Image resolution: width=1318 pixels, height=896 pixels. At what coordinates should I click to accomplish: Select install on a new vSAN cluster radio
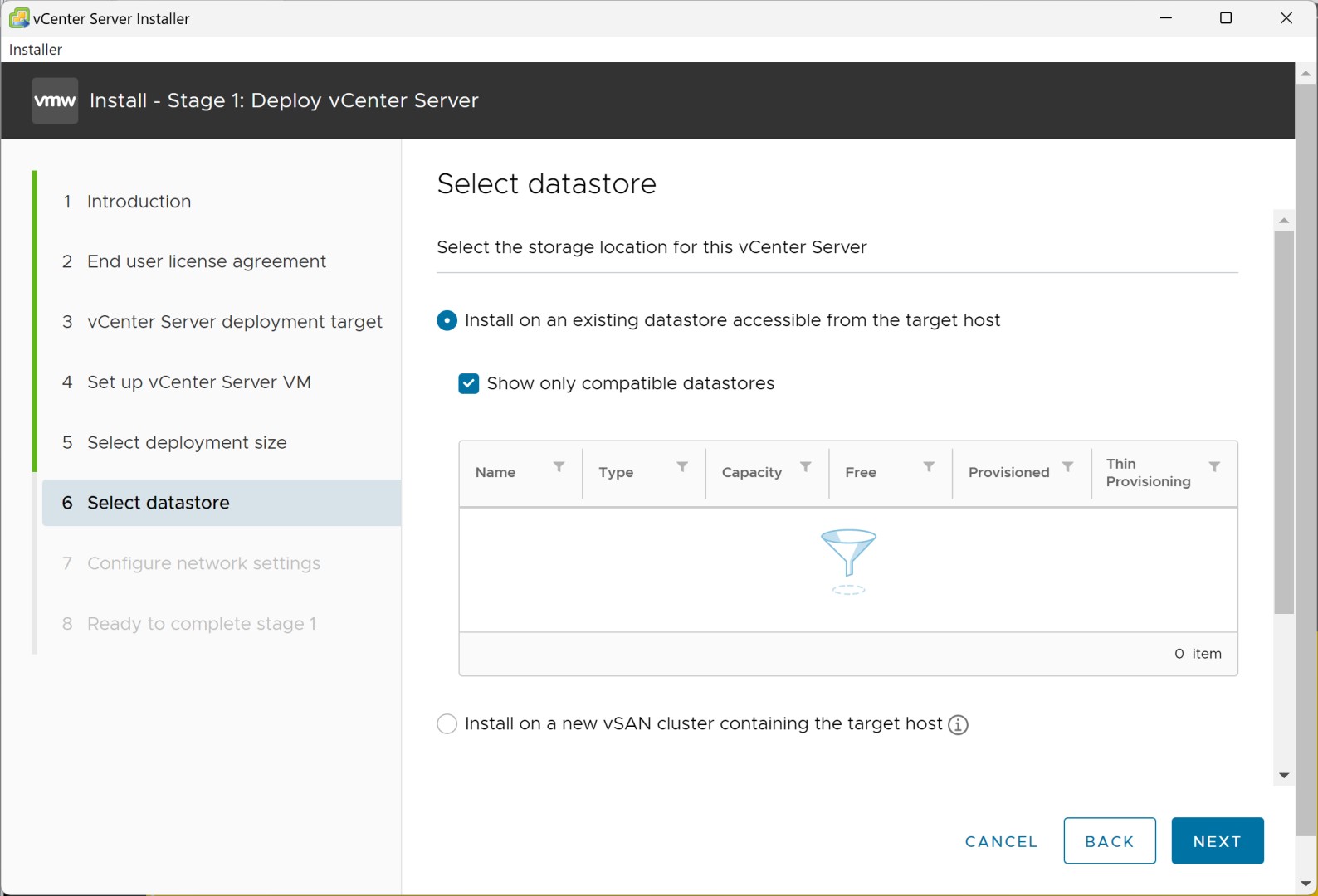tap(447, 724)
